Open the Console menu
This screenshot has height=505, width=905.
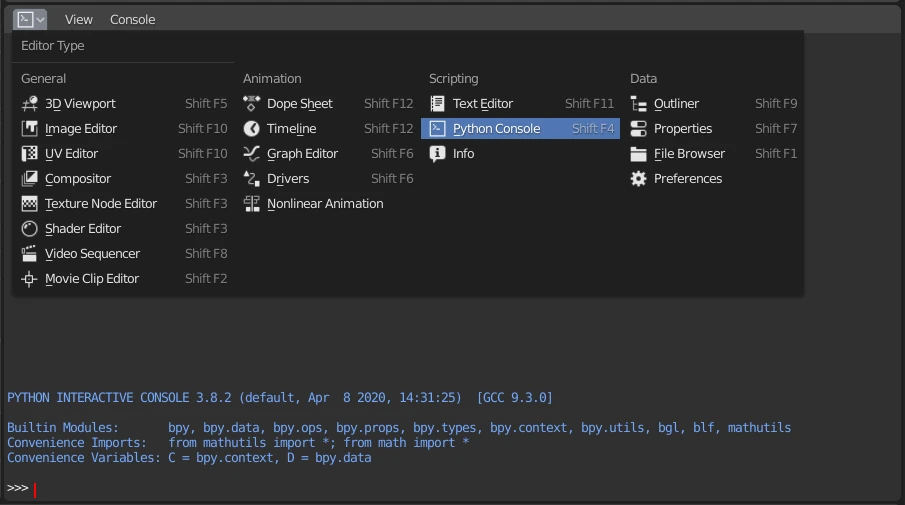tap(132, 20)
